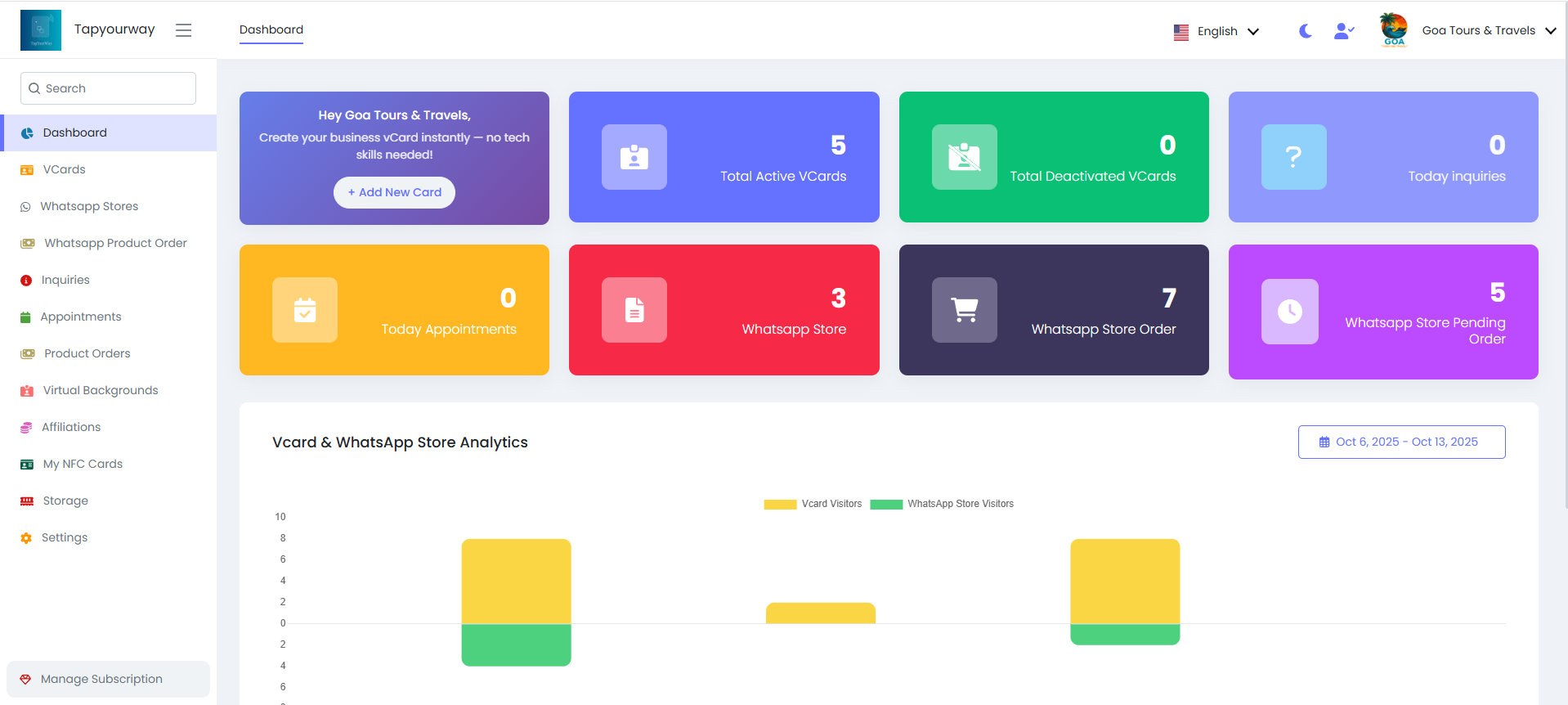The image size is (1568, 705).
Task: Click the Add New Card button
Action: (x=394, y=192)
